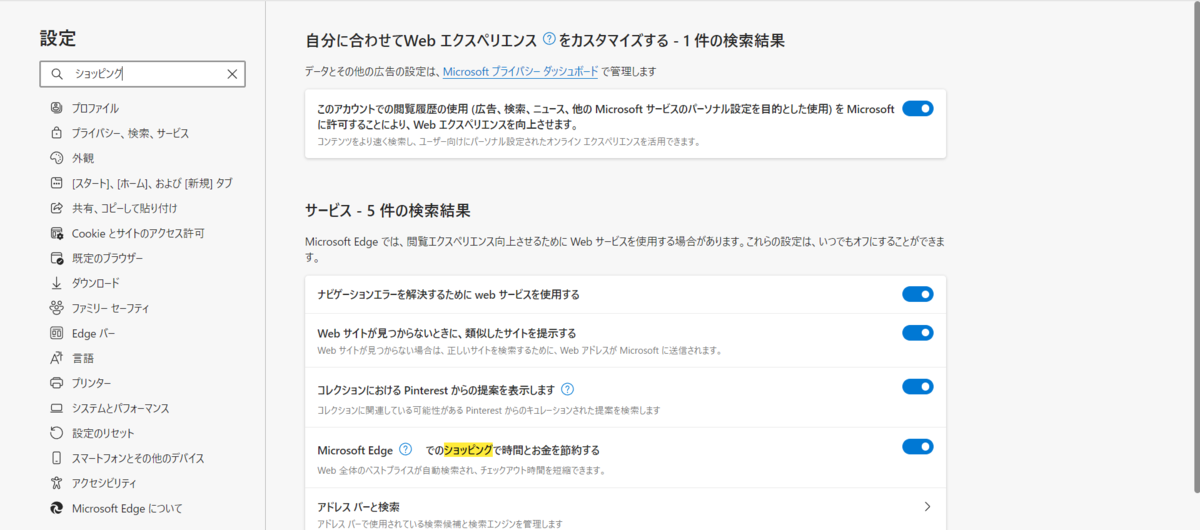Go to 既定のブラウザー settings
This screenshot has width=1200, height=530.
pos(107,258)
